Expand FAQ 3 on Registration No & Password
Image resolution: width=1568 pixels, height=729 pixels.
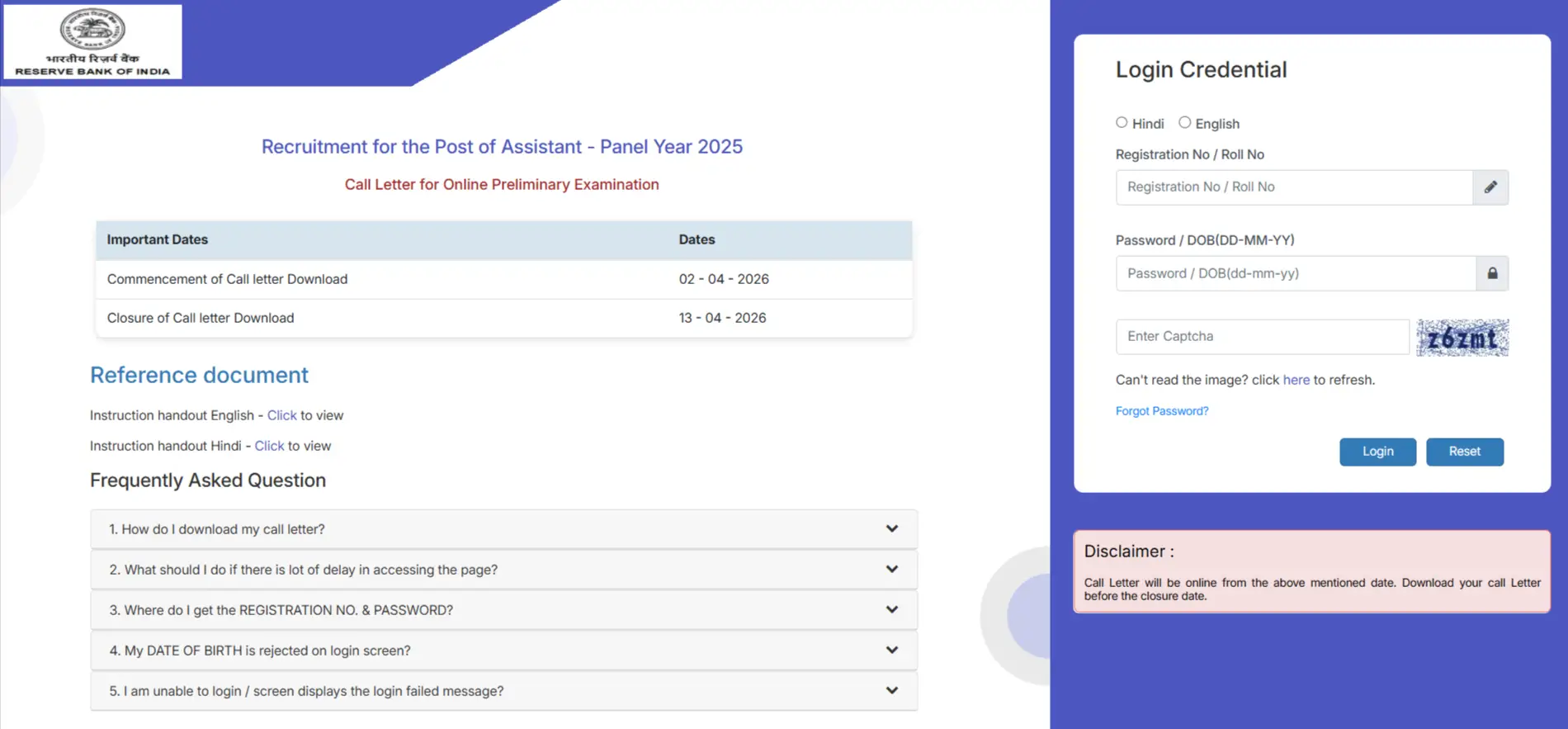point(504,610)
